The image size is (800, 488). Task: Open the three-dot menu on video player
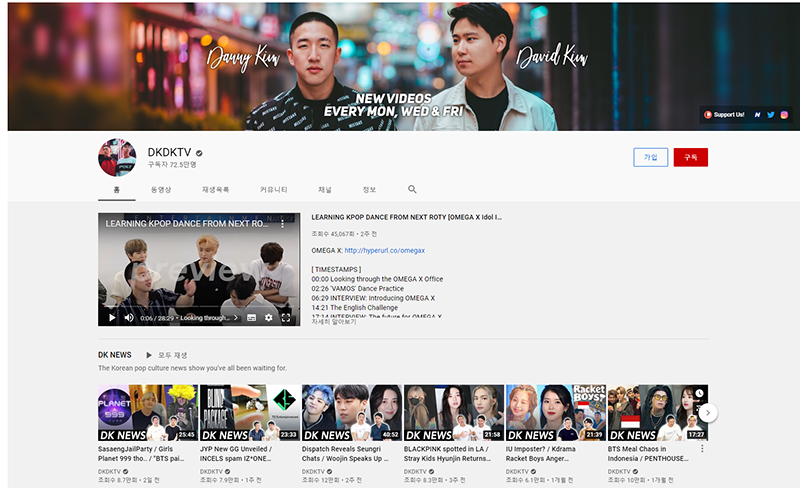click(x=283, y=224)
